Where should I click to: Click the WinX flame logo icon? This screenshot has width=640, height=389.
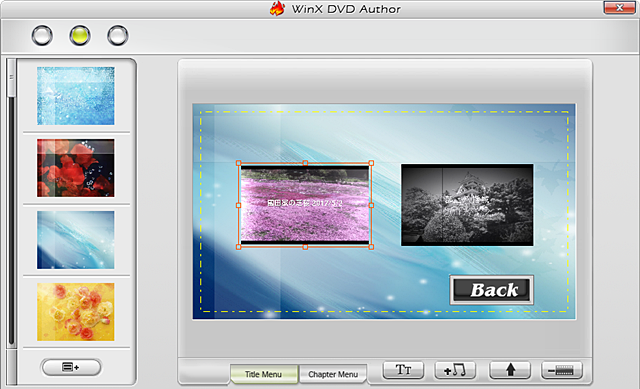pos(277,9)
